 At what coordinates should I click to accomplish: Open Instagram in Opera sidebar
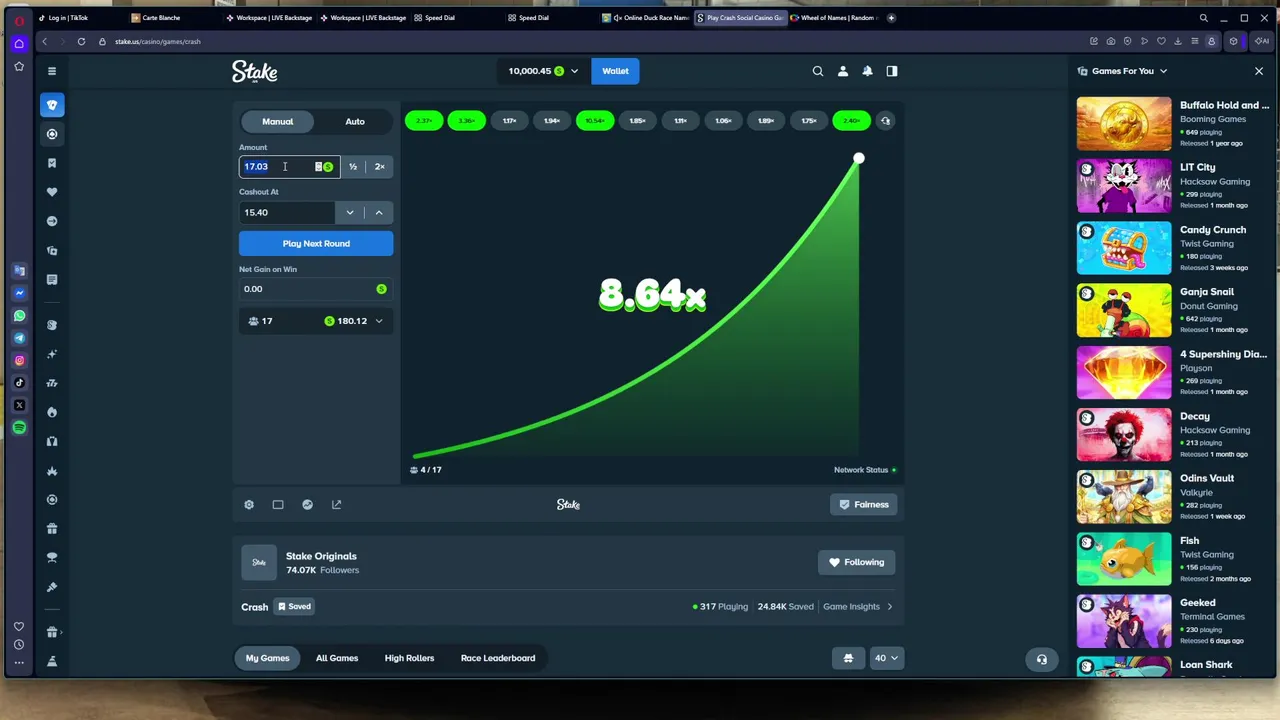coord(19,360)
